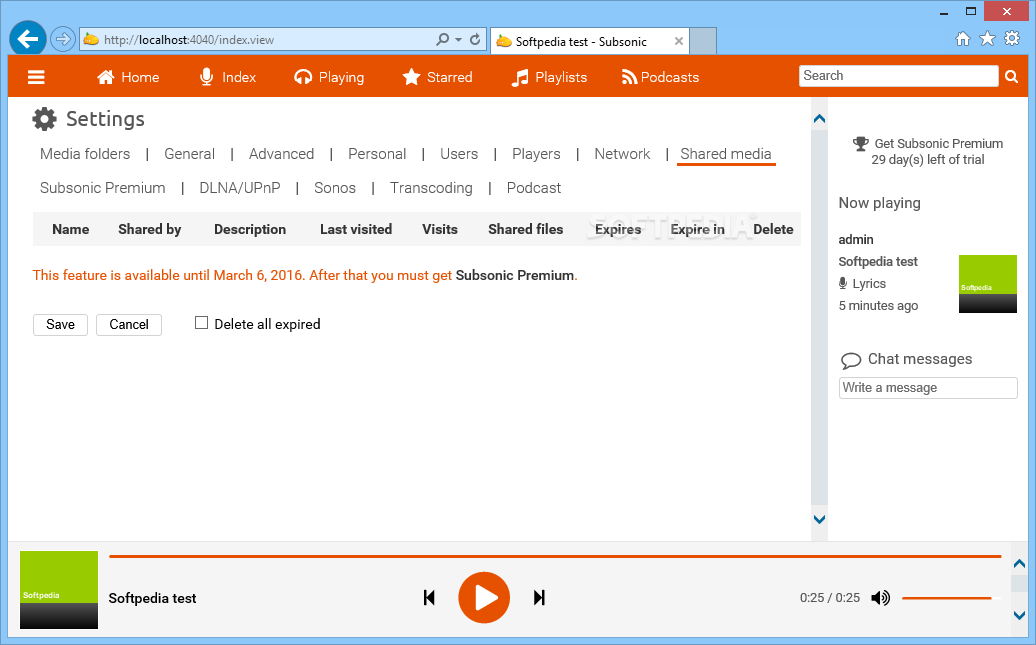
Task: Open a new browser tab
Action: pos(703,41)
